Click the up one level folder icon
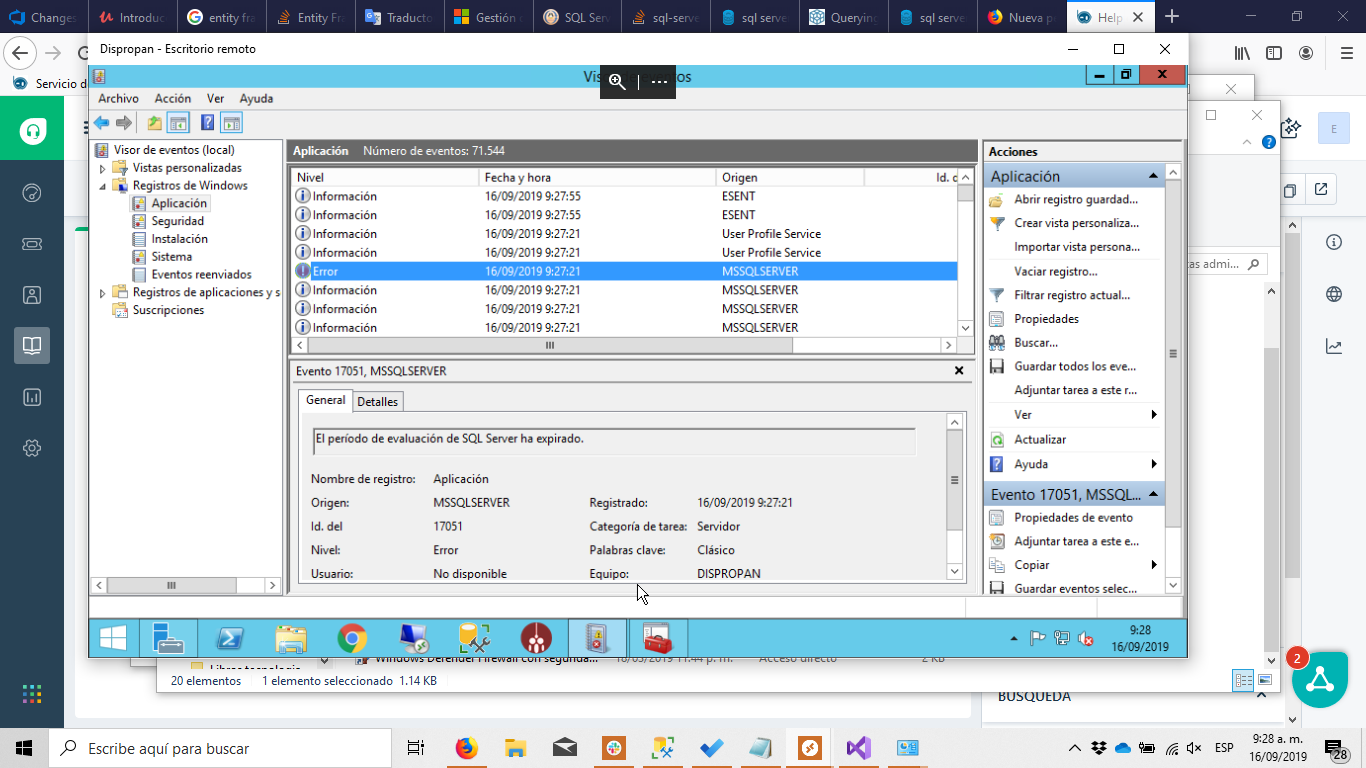Screen dimensions: 1366x768 point(155,123)
